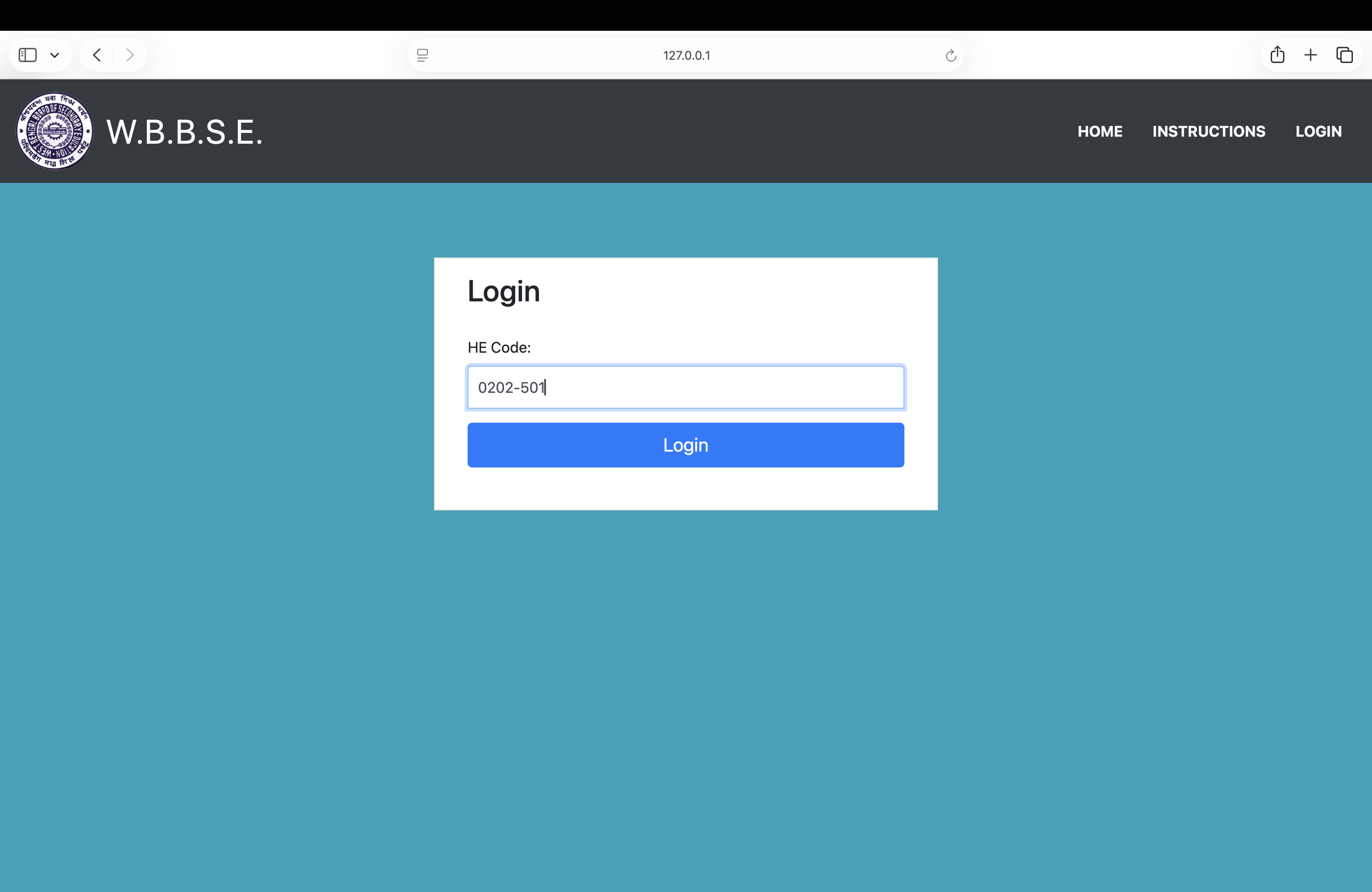The image size is (1372, 892).
Task: Select HOME in the navigation bar
Action: click(x=1099, y=131)
